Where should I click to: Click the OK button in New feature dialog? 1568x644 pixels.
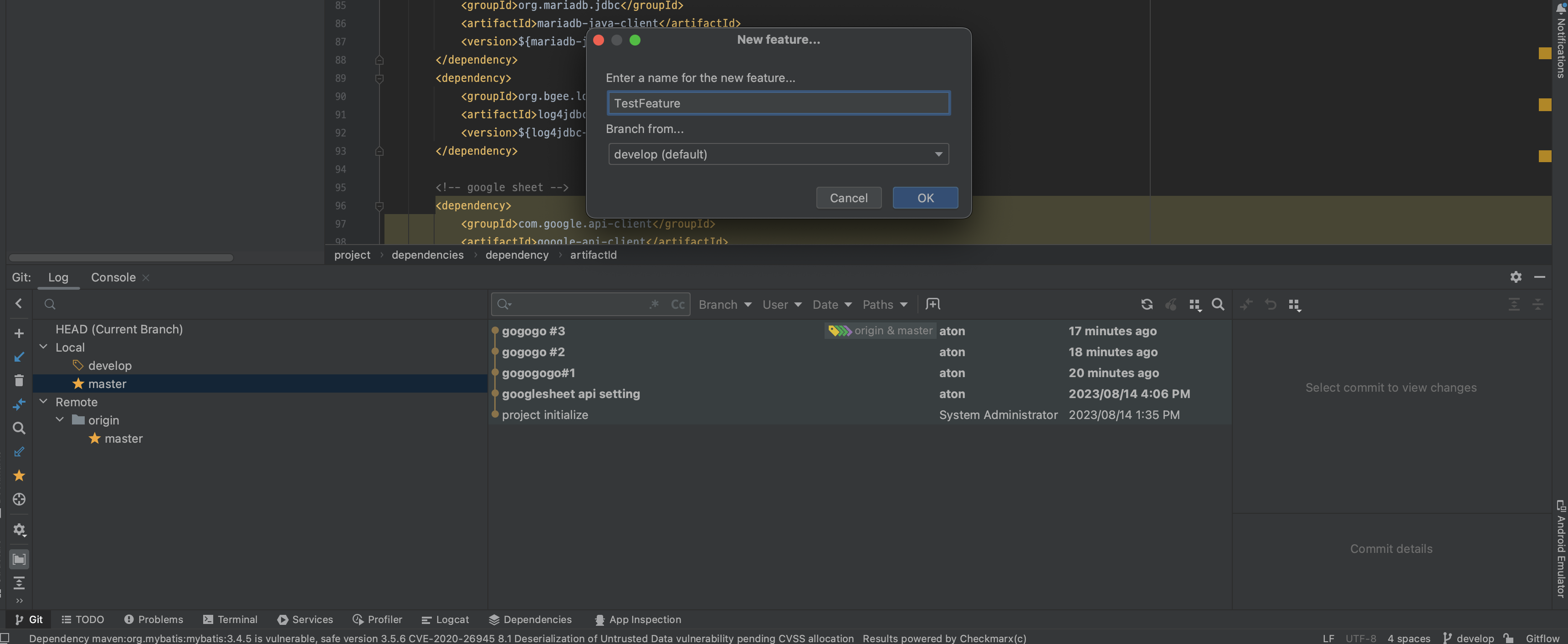pos(925,198)
